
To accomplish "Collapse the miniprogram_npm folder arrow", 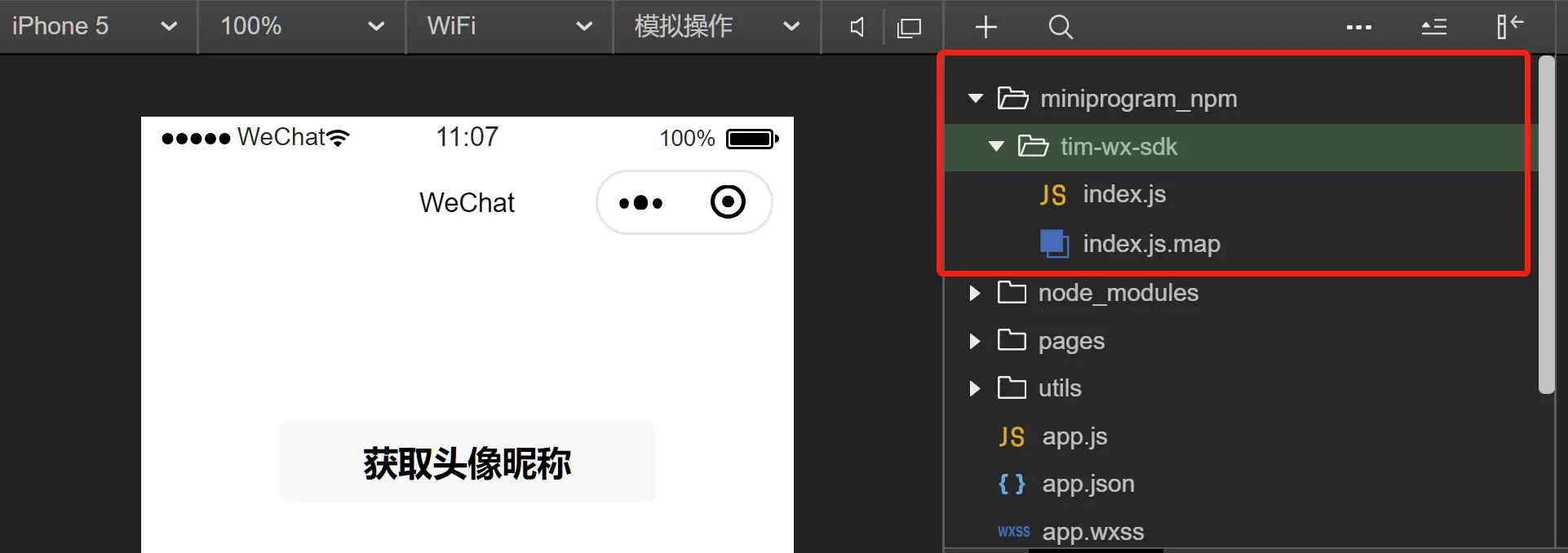I will (976, 99).
